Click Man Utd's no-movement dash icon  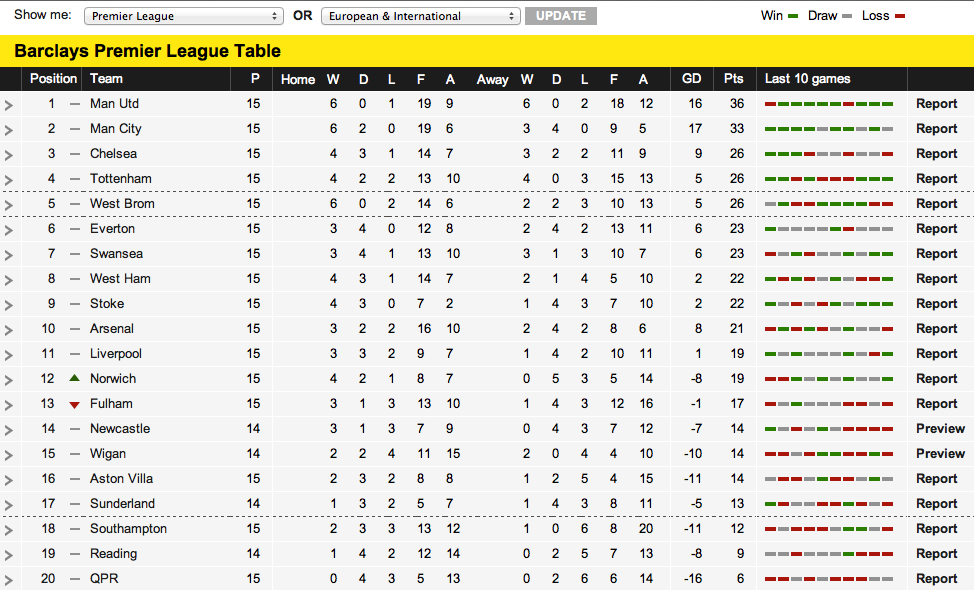point(74,104)
